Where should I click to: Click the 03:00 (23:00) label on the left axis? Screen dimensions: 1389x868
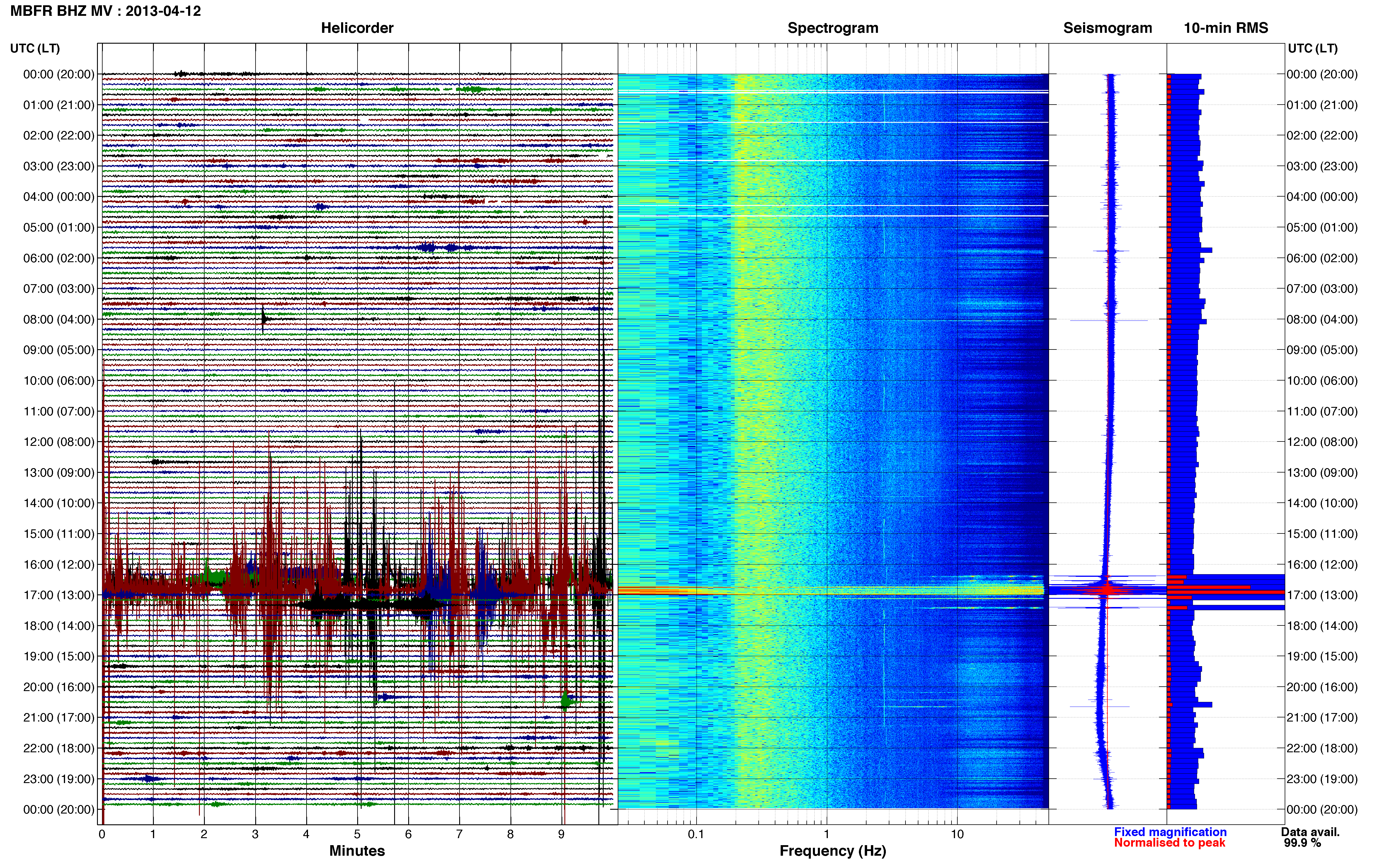point(59,166)
